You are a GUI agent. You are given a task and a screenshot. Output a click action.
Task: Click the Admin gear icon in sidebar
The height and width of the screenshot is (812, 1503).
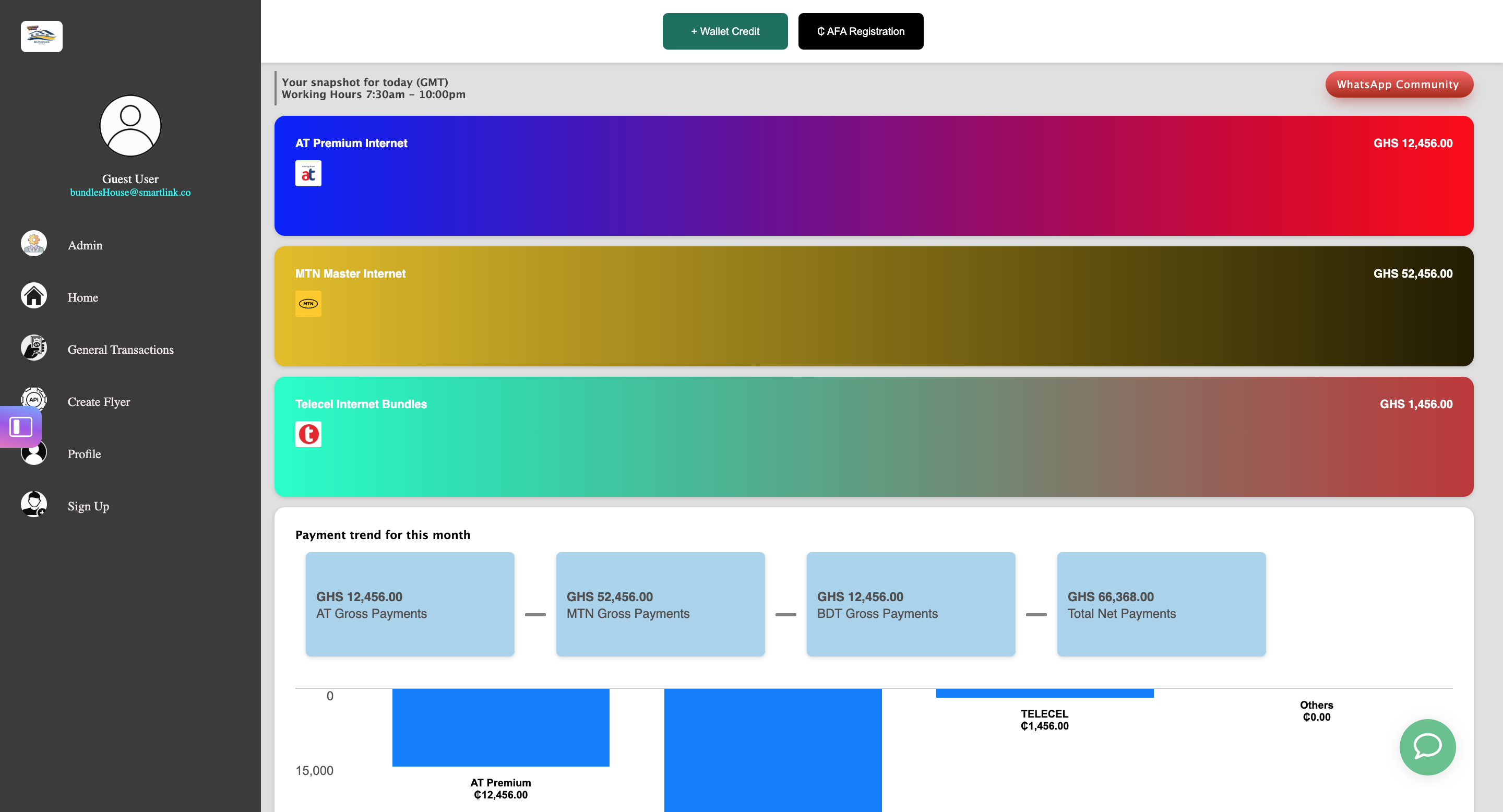34,244
